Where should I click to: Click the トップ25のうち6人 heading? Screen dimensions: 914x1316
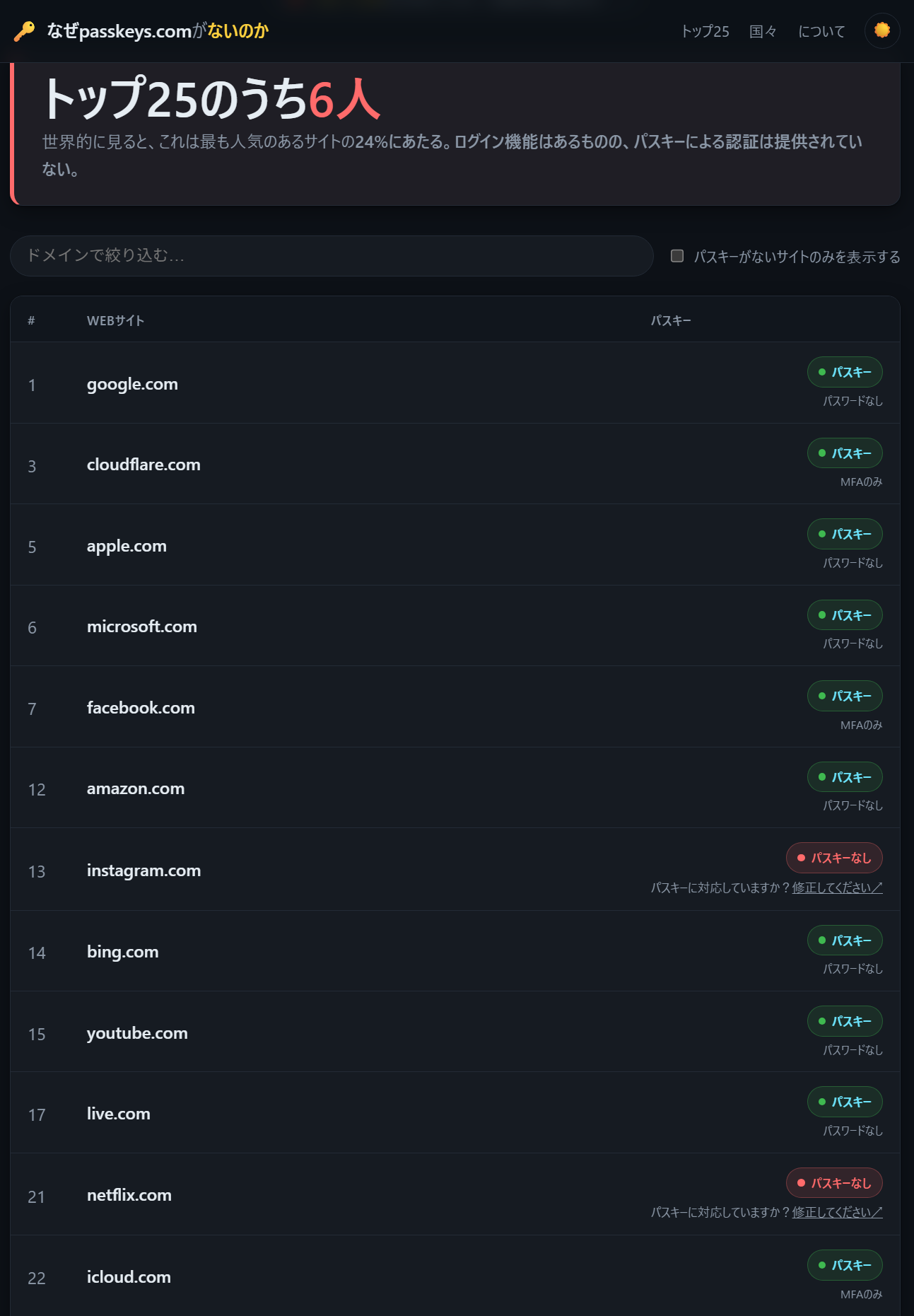point(211,99)
